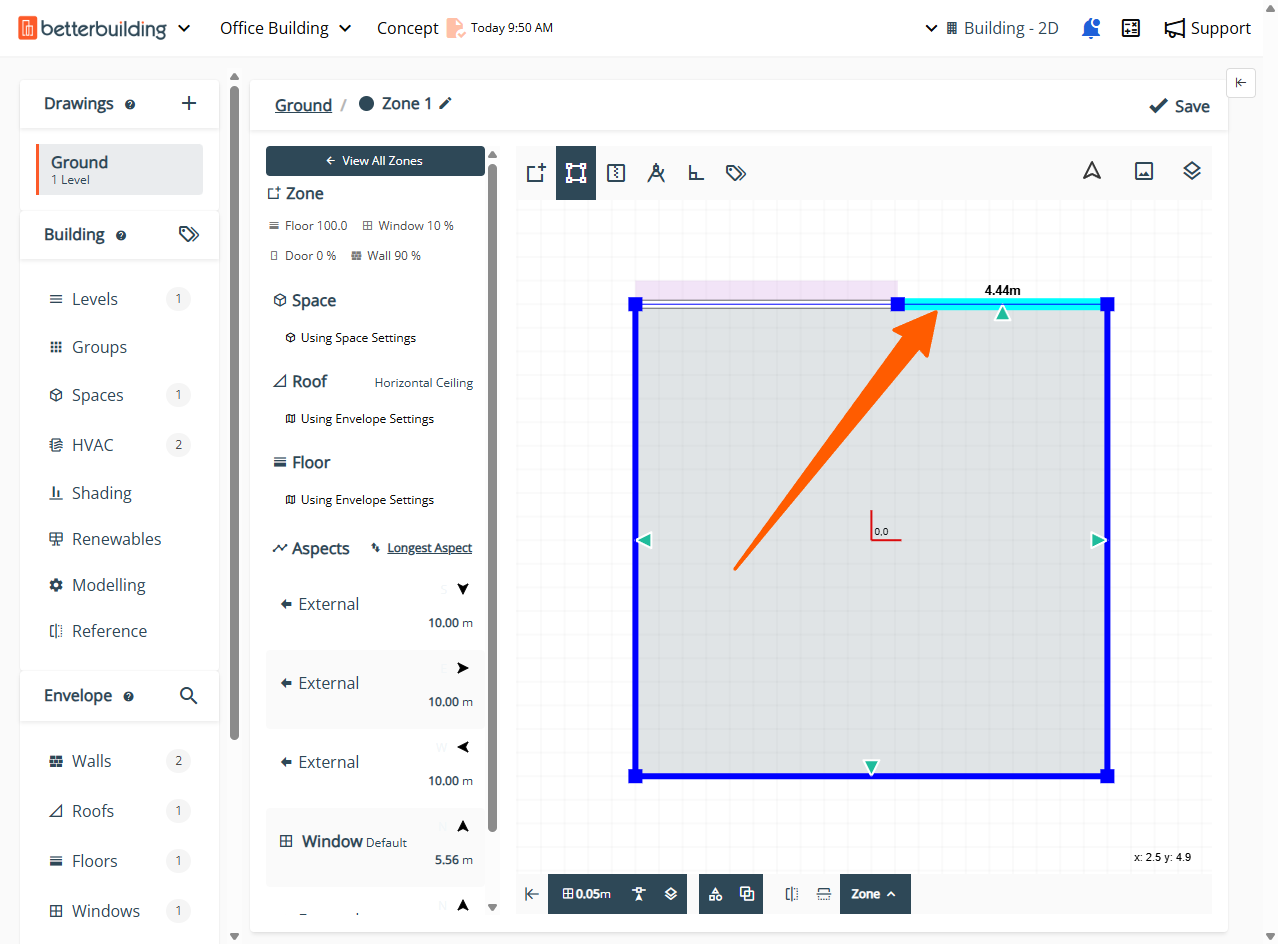Click the top-center blue vertex handle
Screen dimensions: 1278x944
coord(897,304)
